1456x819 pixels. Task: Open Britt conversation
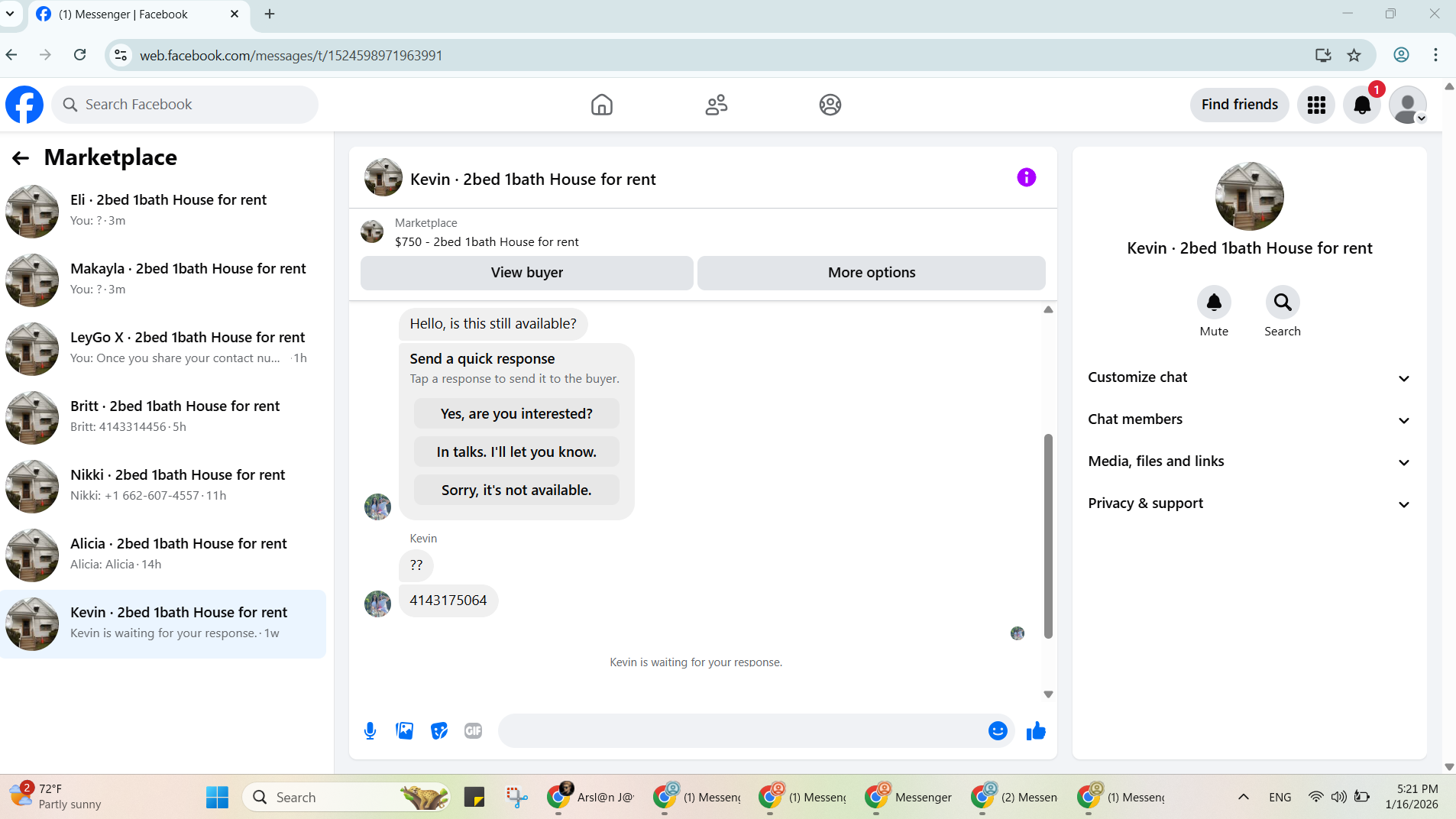point(163,417)
